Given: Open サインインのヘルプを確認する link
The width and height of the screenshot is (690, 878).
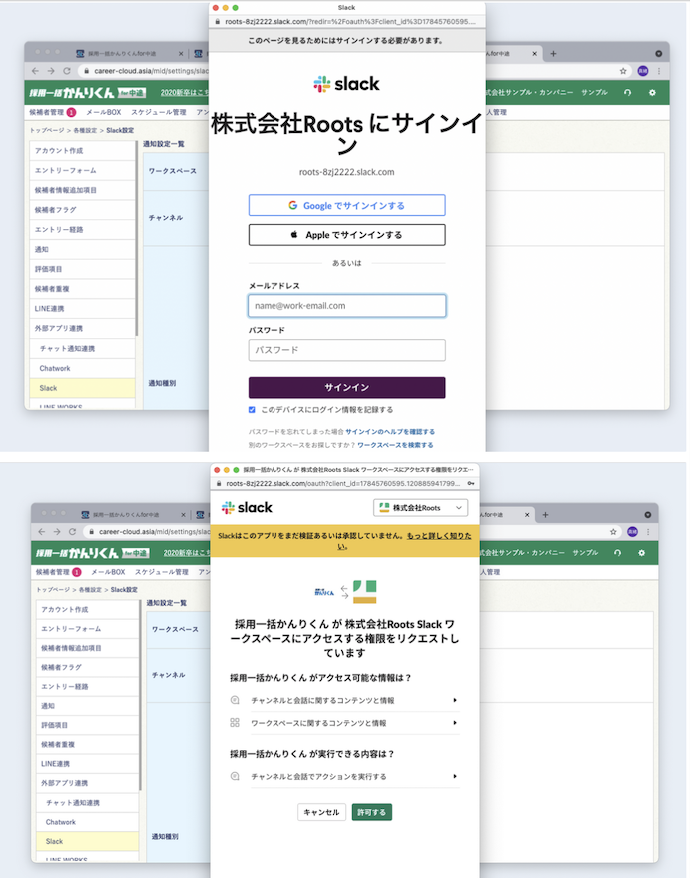Looking at the screenshot, I should click(x=390, y=432).
